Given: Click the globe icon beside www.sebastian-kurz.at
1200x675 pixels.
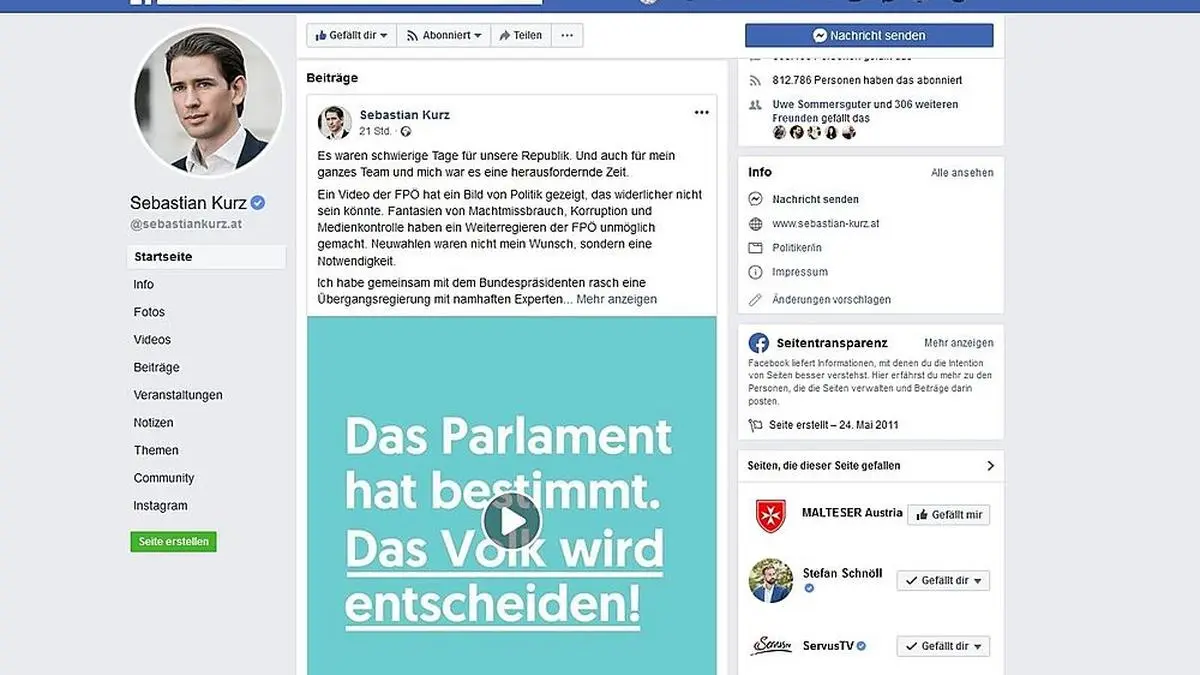Looking at the screenshot, I should point(755,224).
